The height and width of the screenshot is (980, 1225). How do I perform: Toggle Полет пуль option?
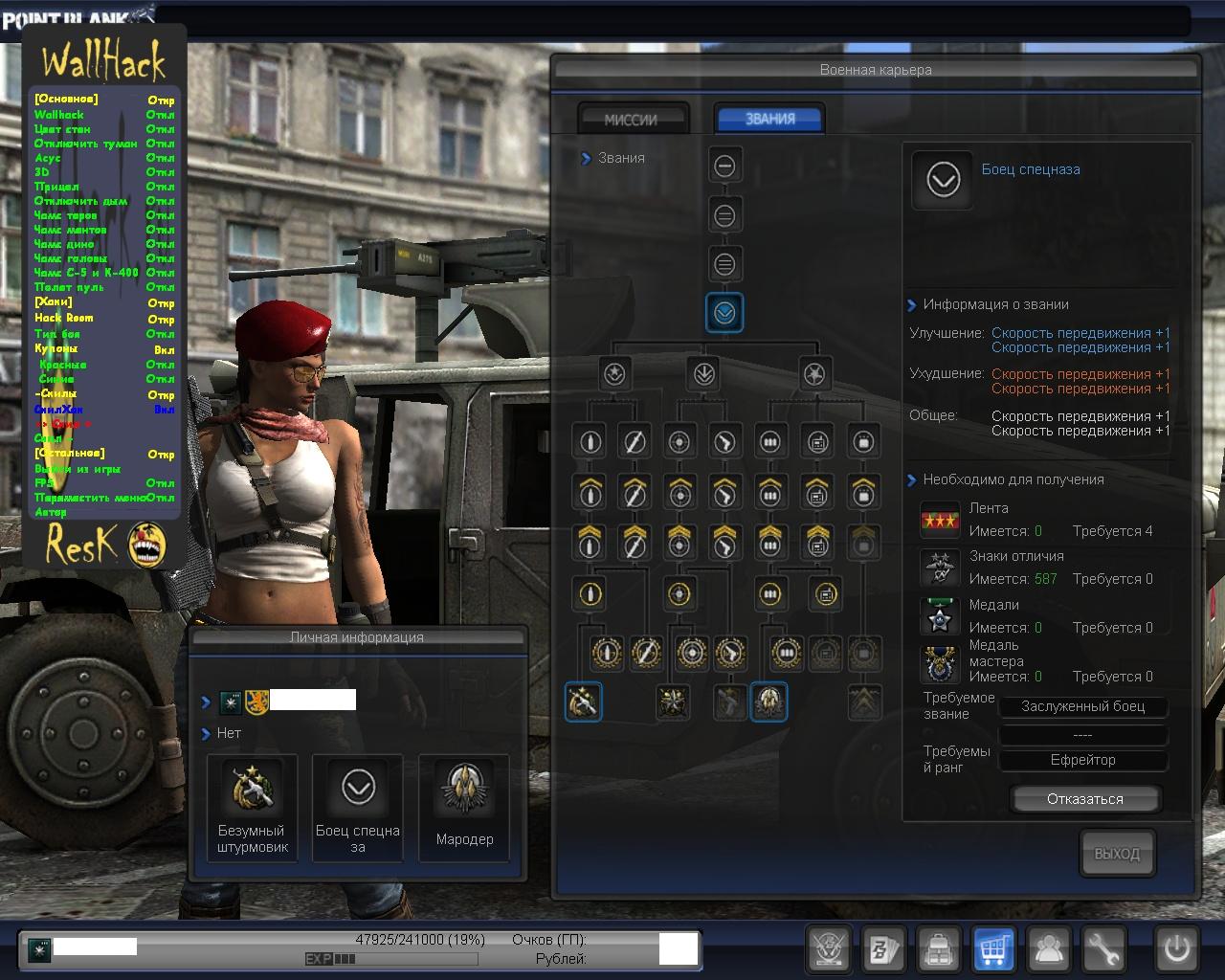tap(103, 286)
